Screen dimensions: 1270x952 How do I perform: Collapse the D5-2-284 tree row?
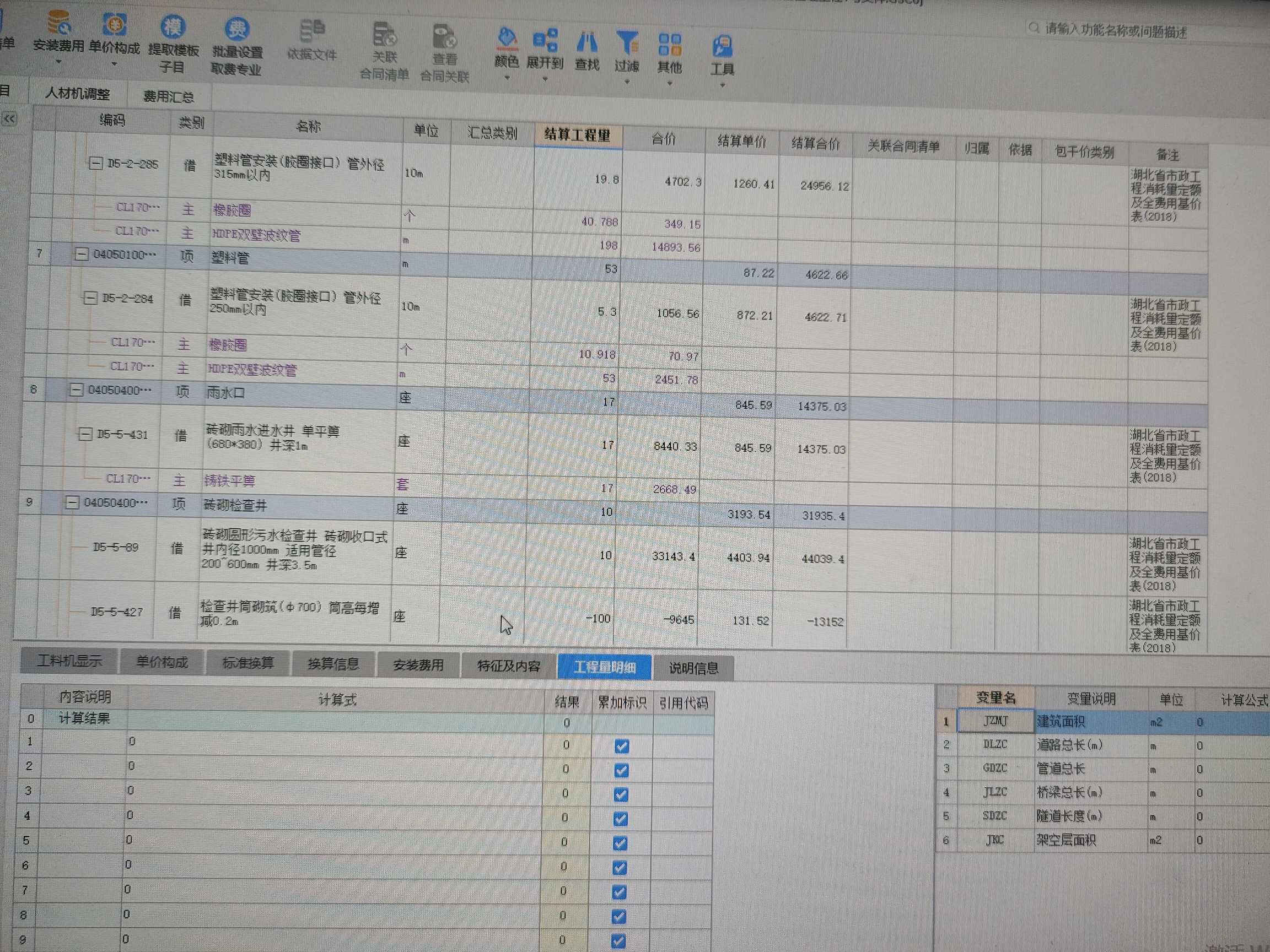pyautogui.click(x=90, y=298)
